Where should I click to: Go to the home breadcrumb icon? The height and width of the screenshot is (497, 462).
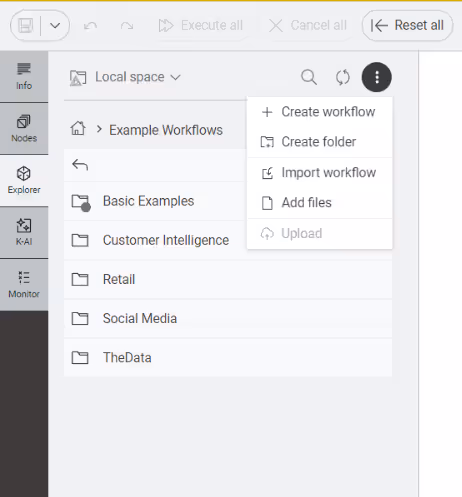[x=78, y=128]
